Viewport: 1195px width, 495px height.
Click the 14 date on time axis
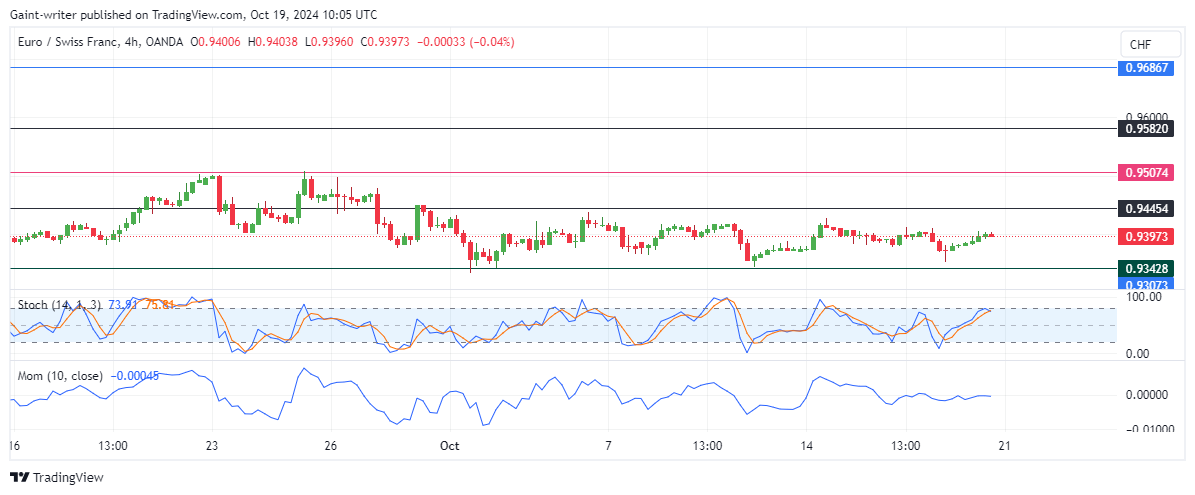click(x=807, y=445)
